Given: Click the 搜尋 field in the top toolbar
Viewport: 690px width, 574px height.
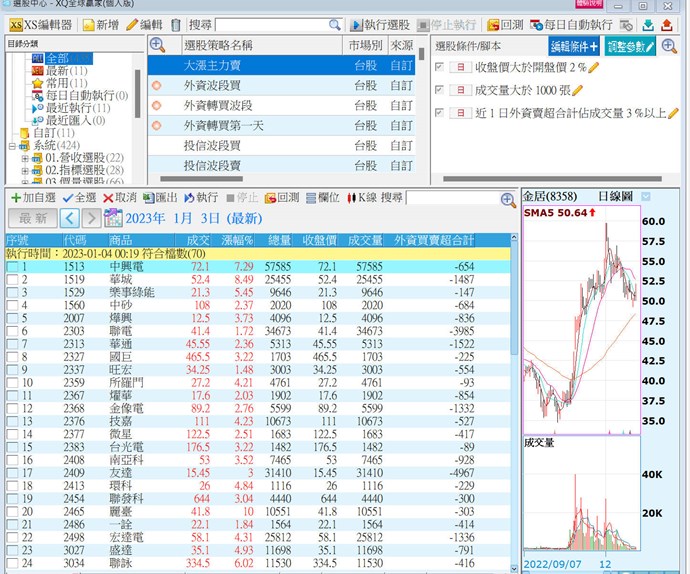Looking at the screenshot, I should point(269,24).
